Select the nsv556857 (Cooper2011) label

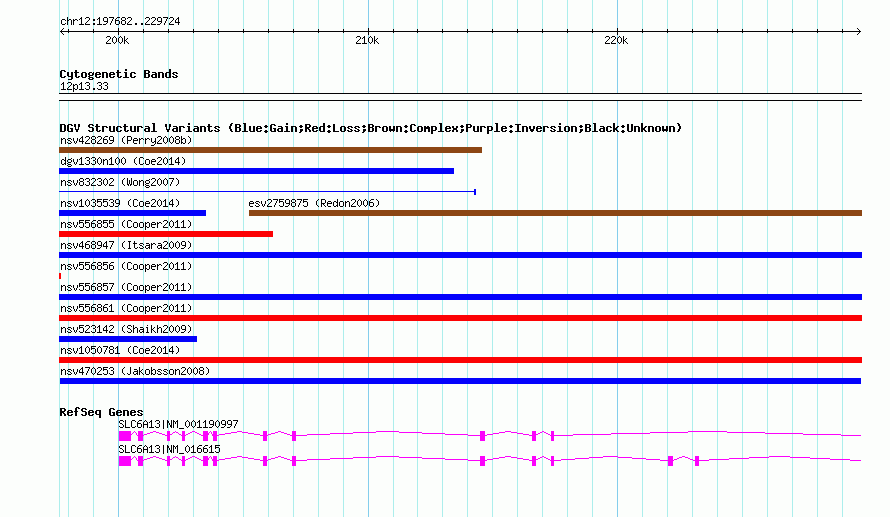(x=126, y=287)
